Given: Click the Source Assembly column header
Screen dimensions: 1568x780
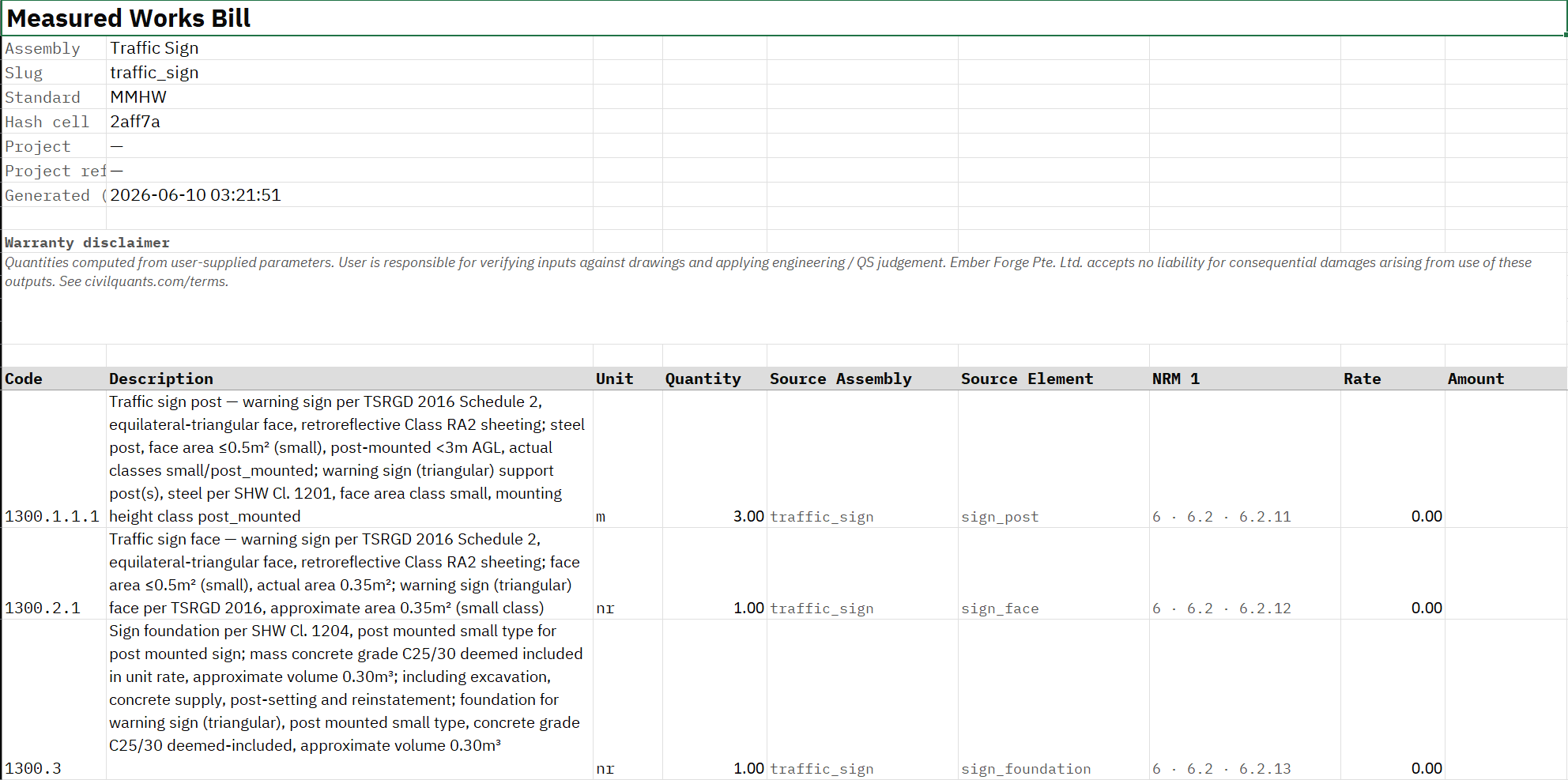Looking at the screenshot, I should coord(862,379).
